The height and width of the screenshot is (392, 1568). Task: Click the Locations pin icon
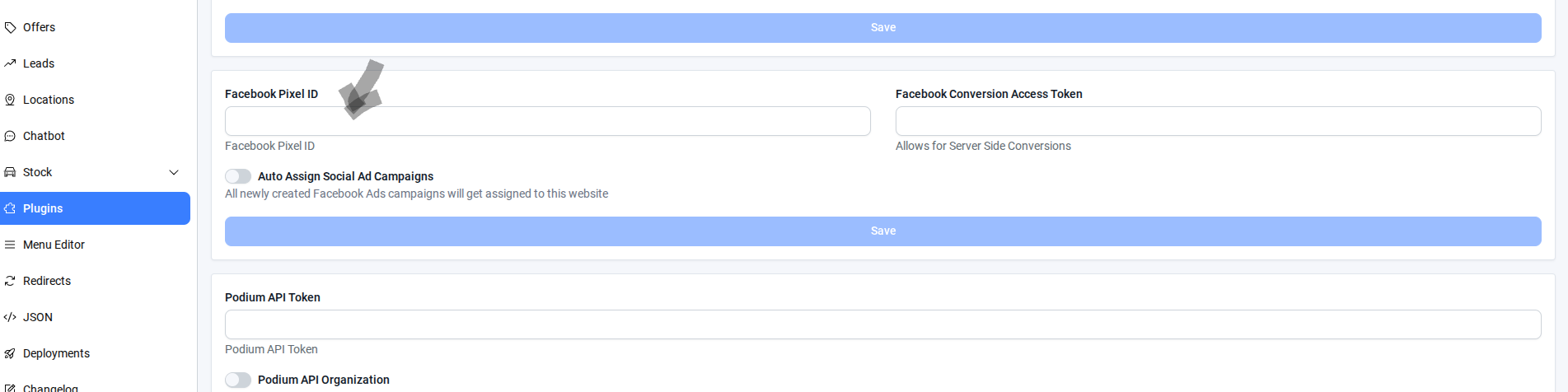click(10, 100)
